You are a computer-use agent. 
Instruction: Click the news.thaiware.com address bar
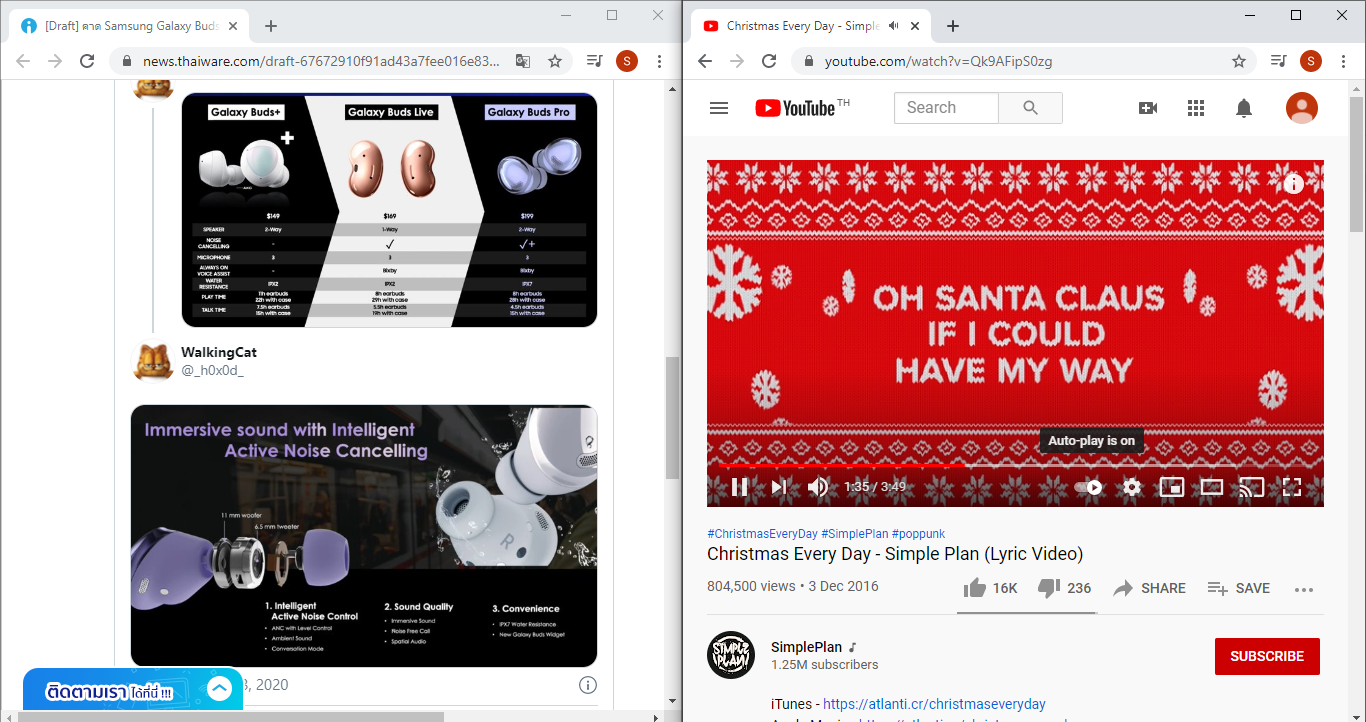click(320, 61)
